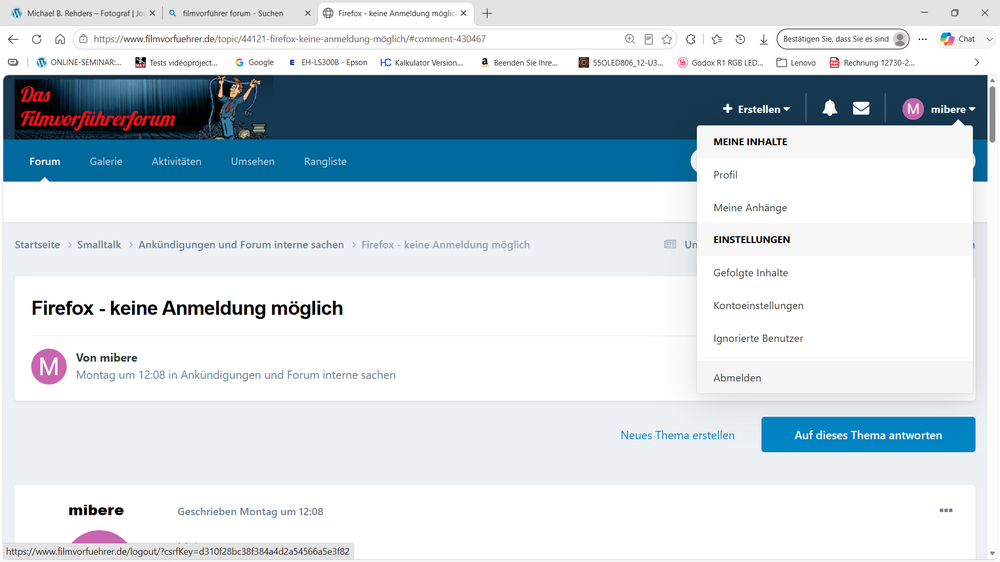Image resolution: width=1000 pixels, height=562 pixels.
Task: Collapse the mibere user menu
Action: click(x=939, y=109)
